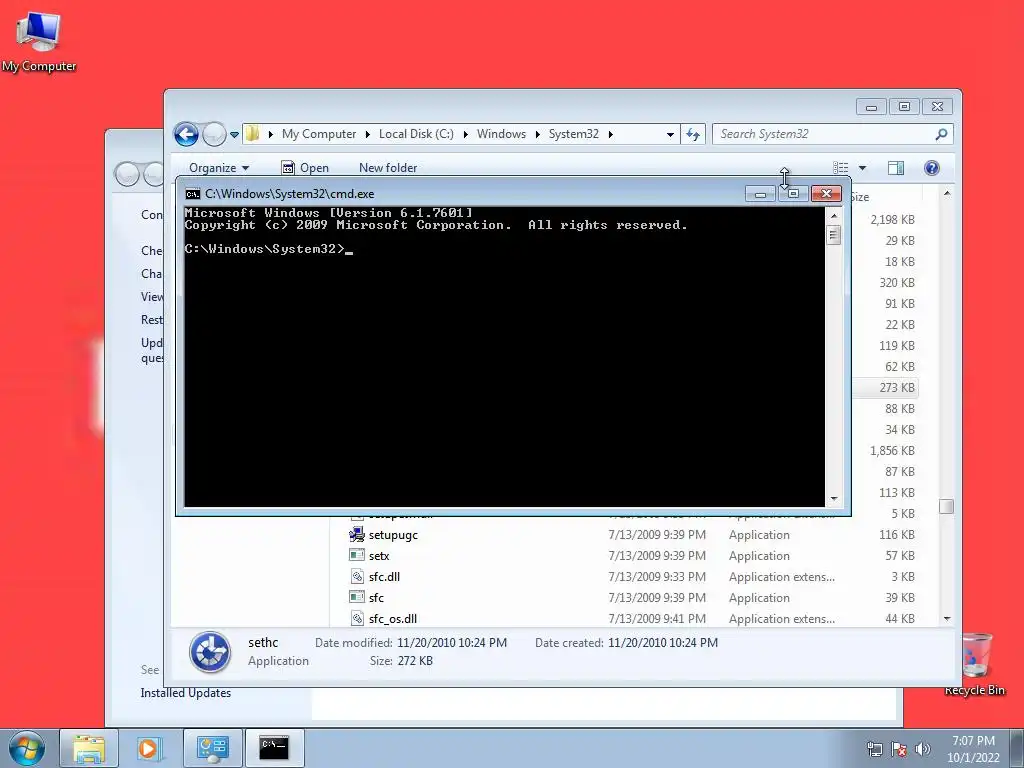Select Windows breadcrumb in address bar
The width and height of the screenshot is (1024, 768).
point(501,134)
